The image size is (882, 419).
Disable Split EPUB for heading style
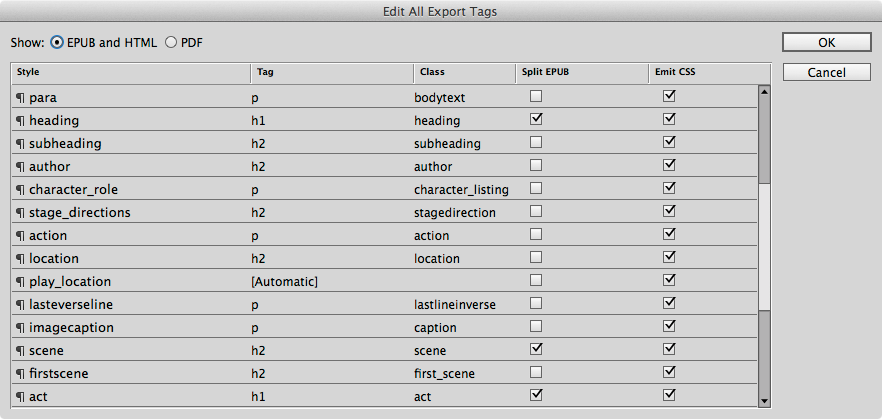536,119
